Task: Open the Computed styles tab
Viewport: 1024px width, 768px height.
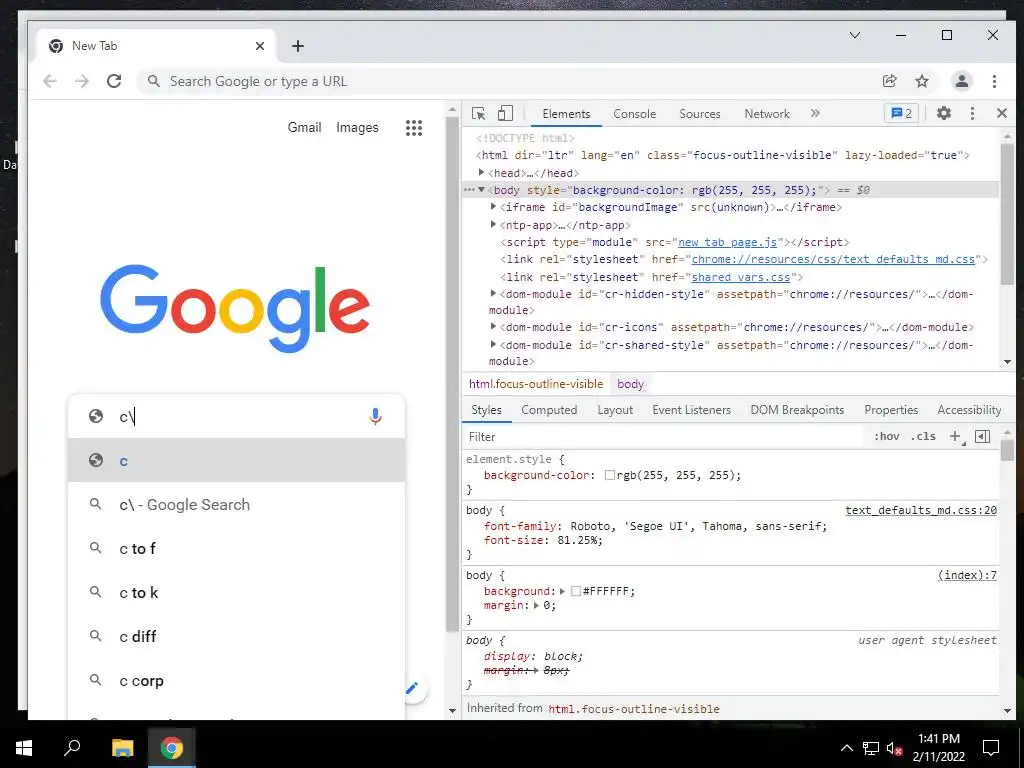Action: pos(549,409)
